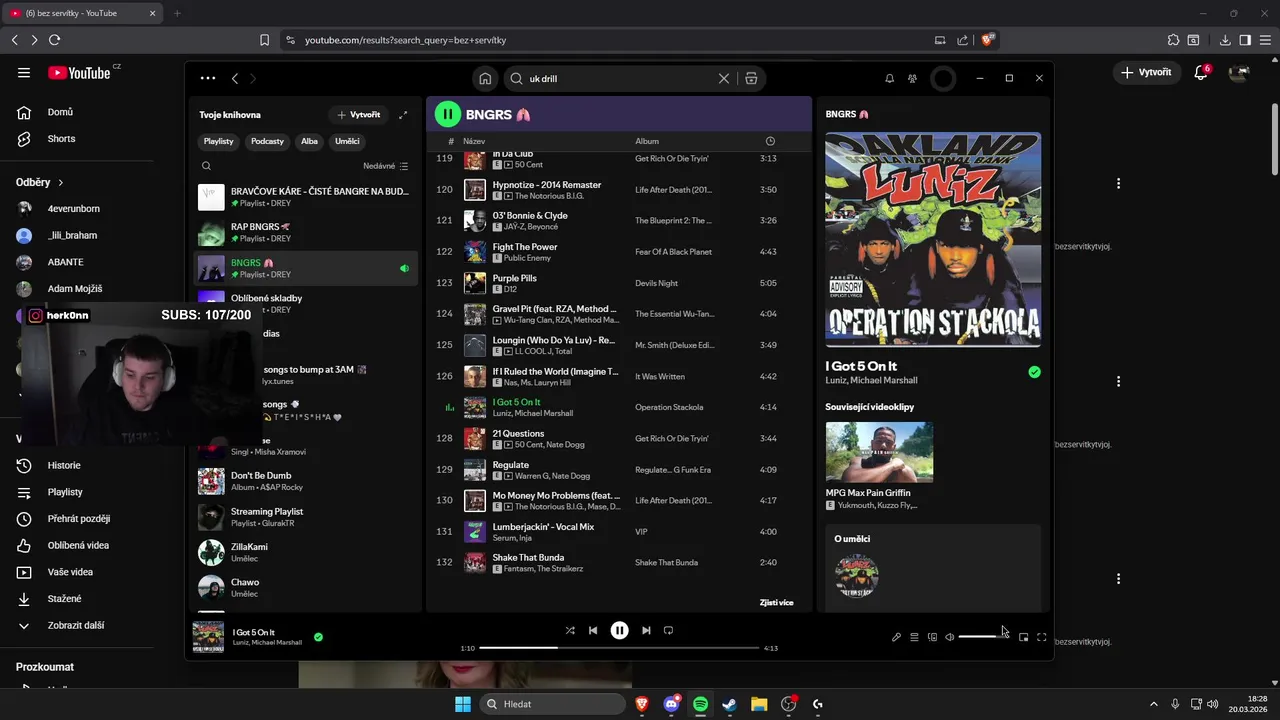Open Spotify notifications bell
The image size is (1280, 720).
pos(889,78)
